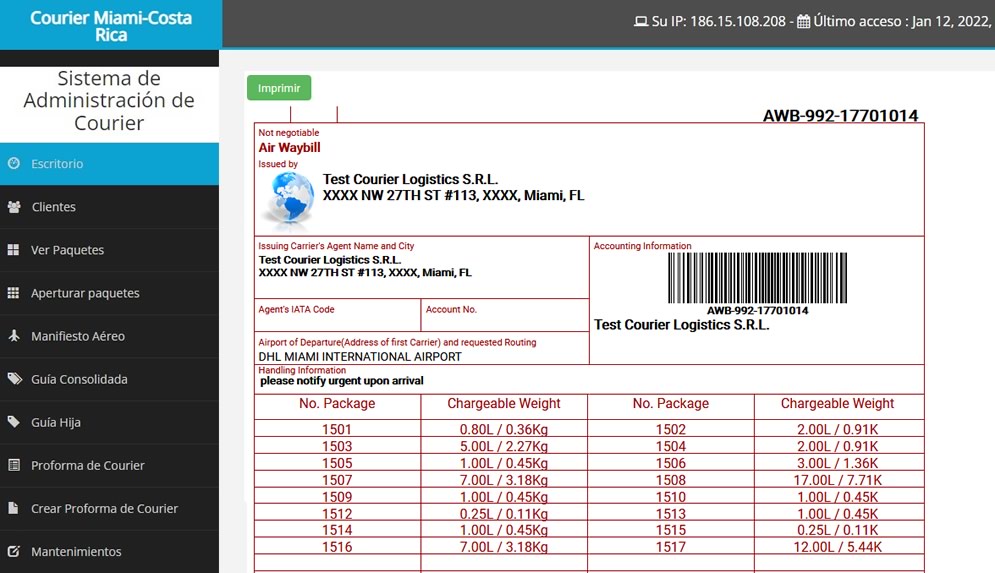Click package number 1504
The width and height of the screenshot is (995, 573).
pos(671,447)
